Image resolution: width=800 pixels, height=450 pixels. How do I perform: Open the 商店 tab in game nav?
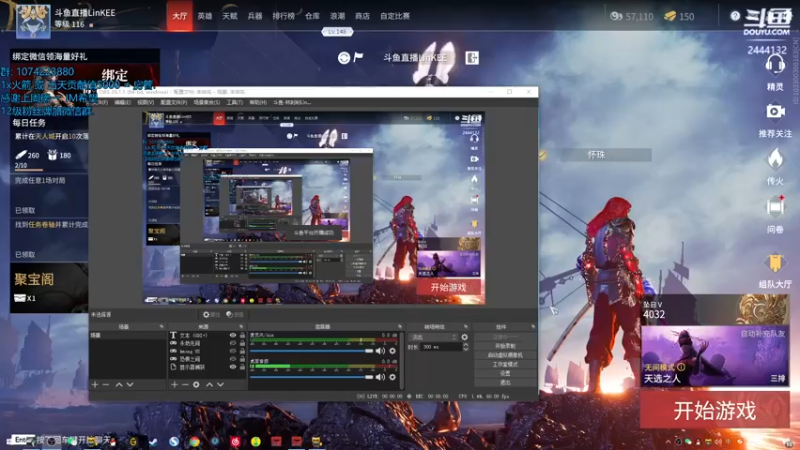point(362,16)
